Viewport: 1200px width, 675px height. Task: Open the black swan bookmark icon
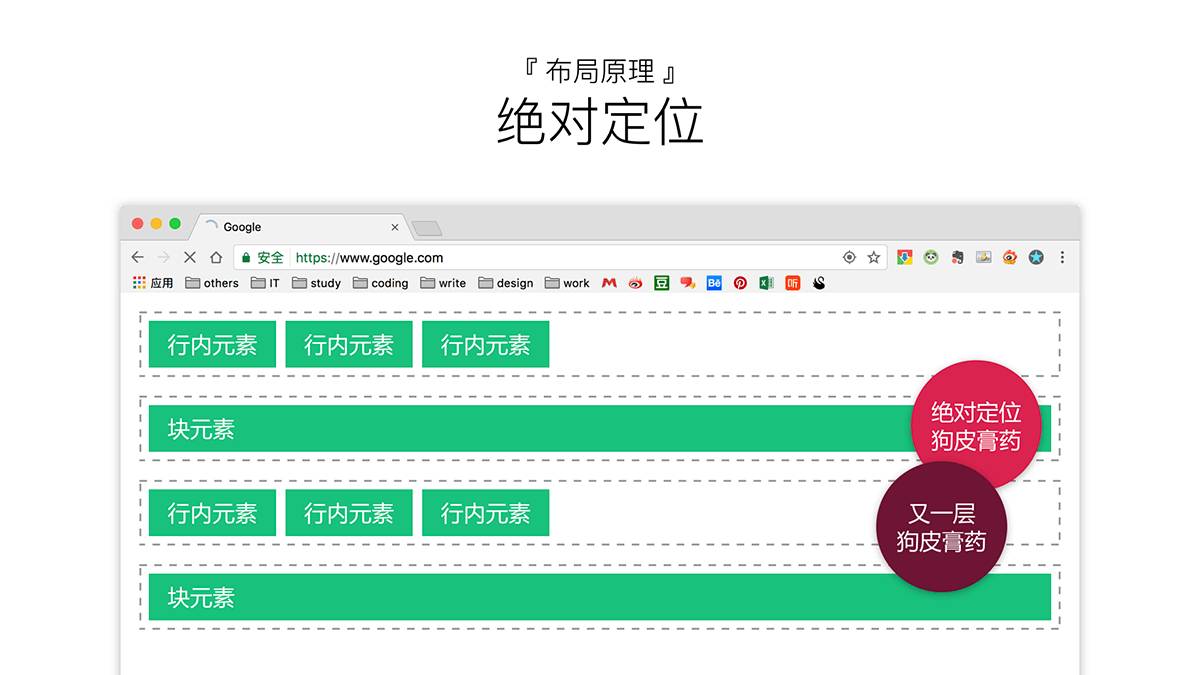click(819, 283)
